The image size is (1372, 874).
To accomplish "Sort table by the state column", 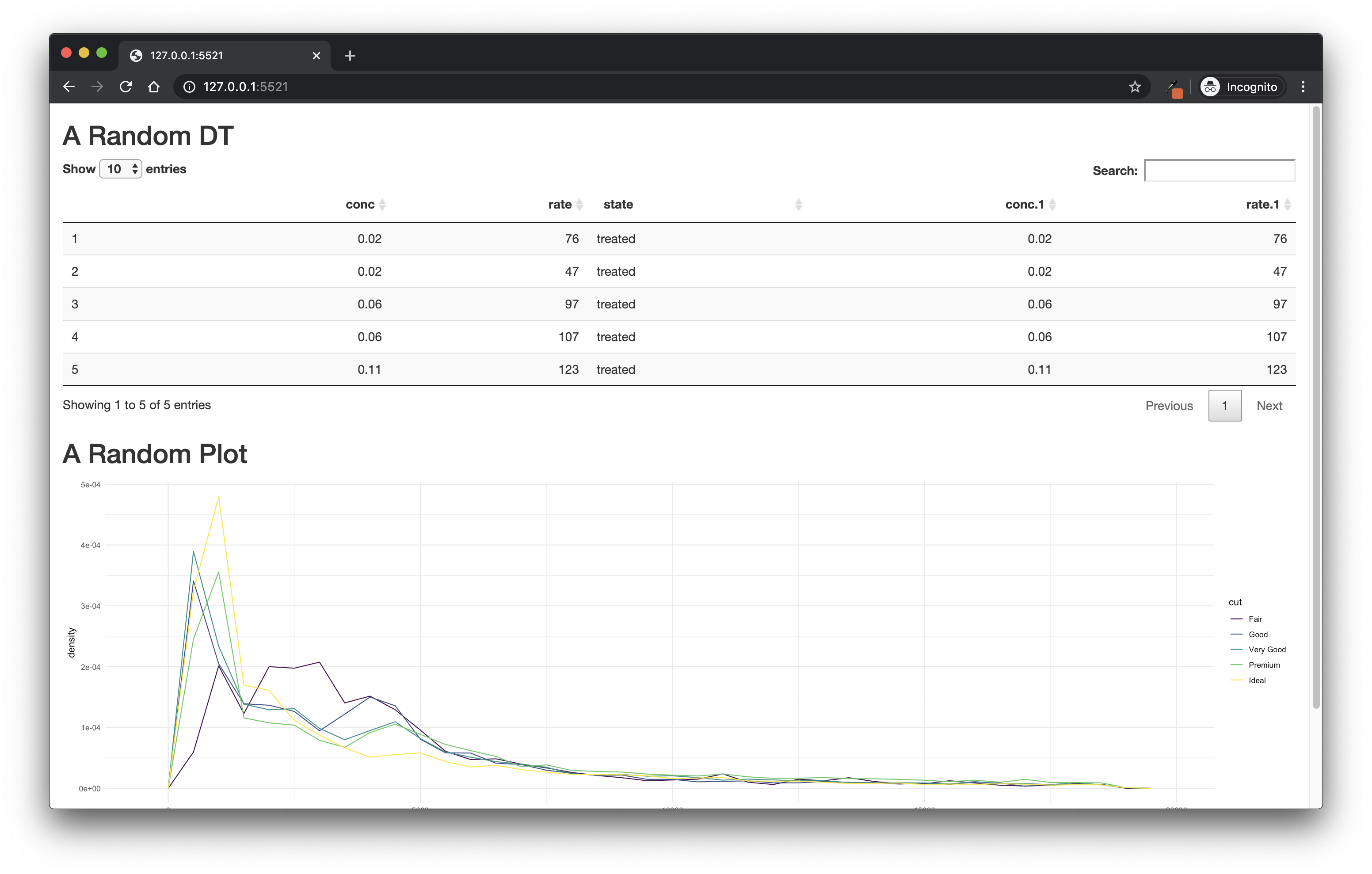I will click(798, 205).
